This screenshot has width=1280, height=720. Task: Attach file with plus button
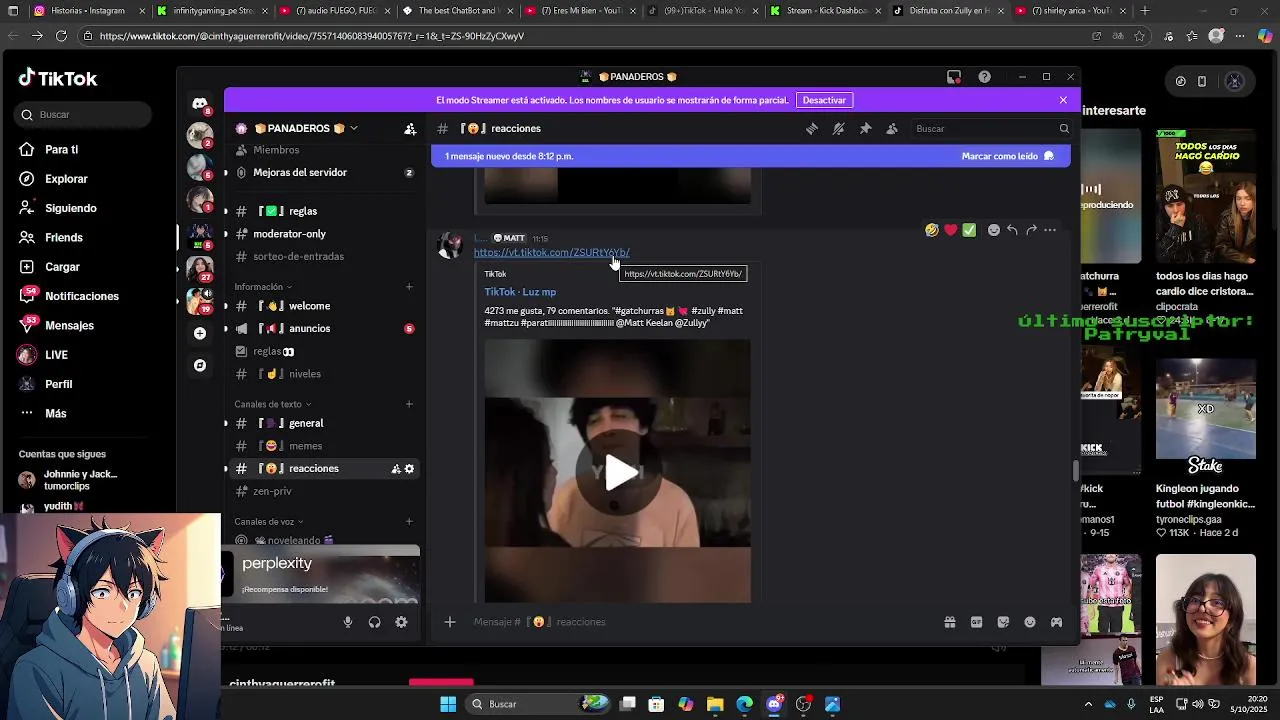click(x=450, y=622)
